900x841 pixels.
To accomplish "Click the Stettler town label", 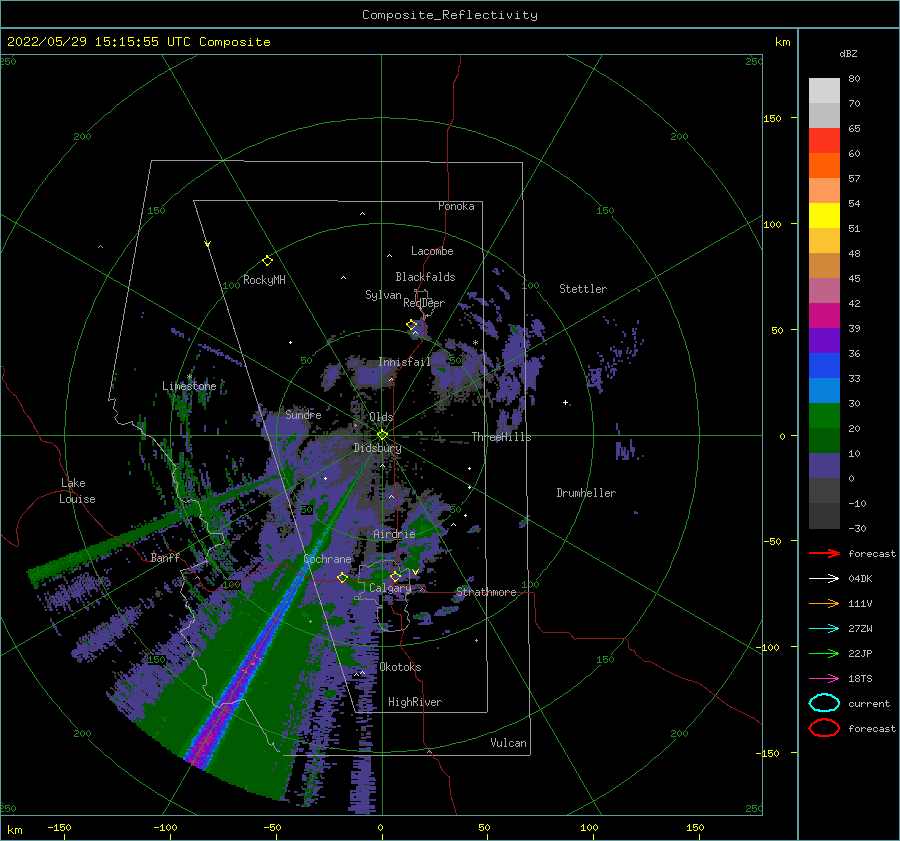I will click(583, 289).
